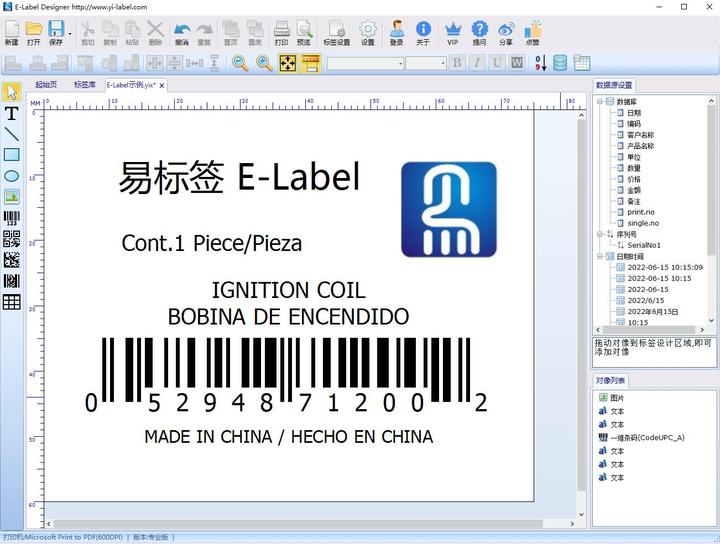
Task: Click the 登录 login user icon
Action: pyautogui.click(x=396, y=32)
